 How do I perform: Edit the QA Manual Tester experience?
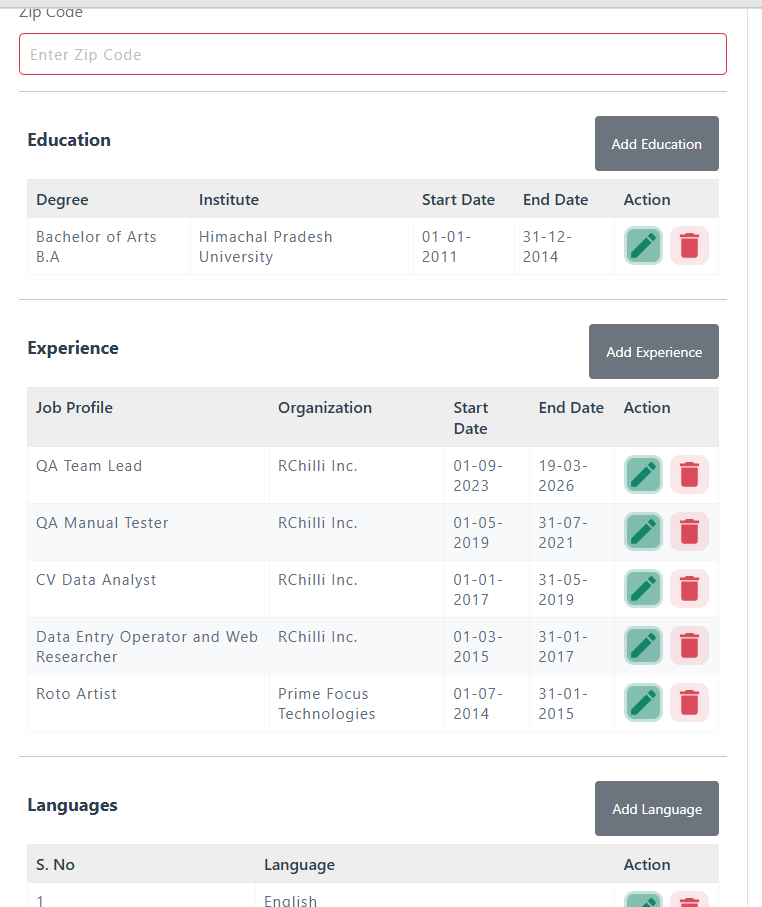[x=643, y=531]
